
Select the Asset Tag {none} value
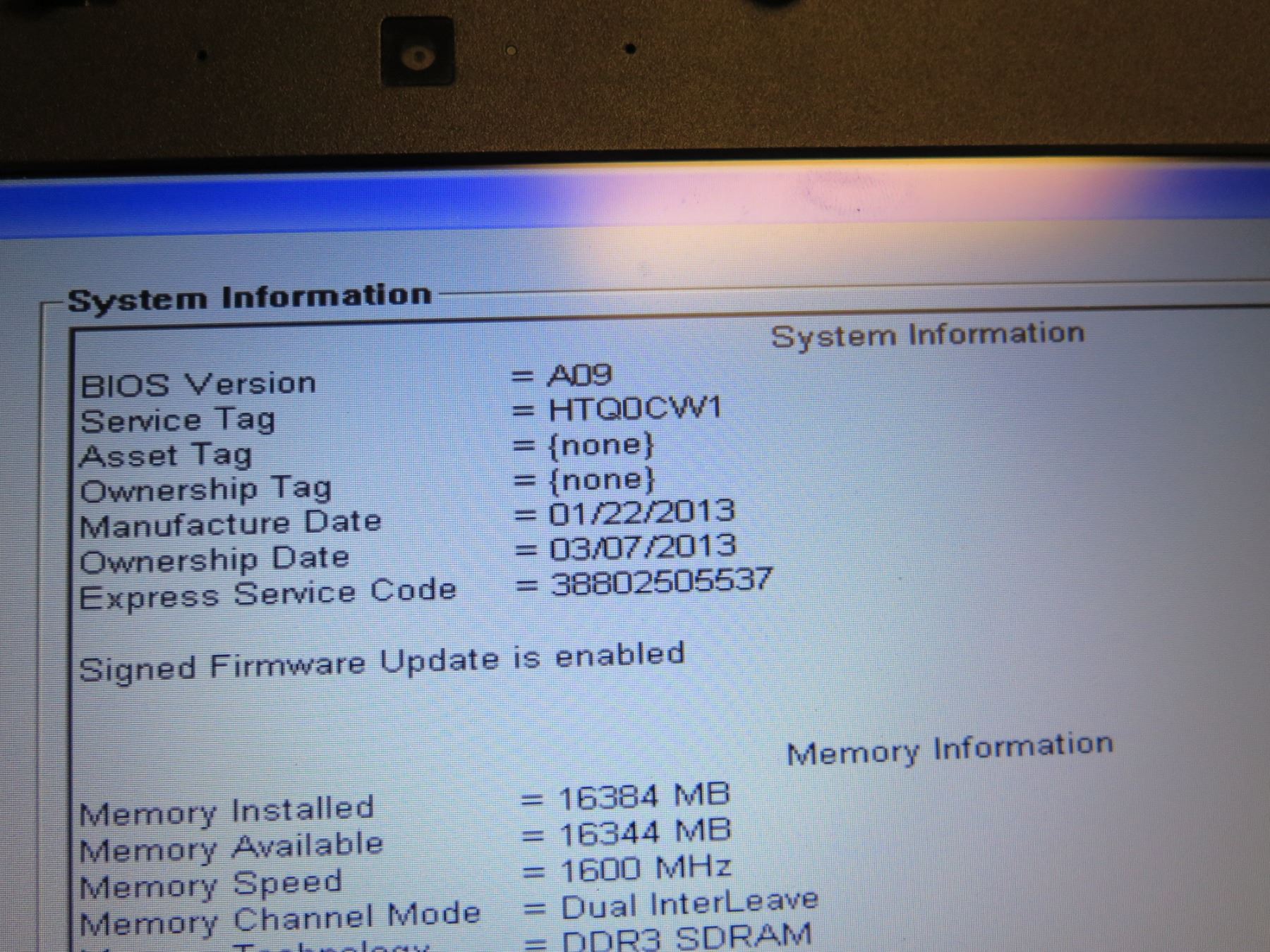tap(601, 446)
